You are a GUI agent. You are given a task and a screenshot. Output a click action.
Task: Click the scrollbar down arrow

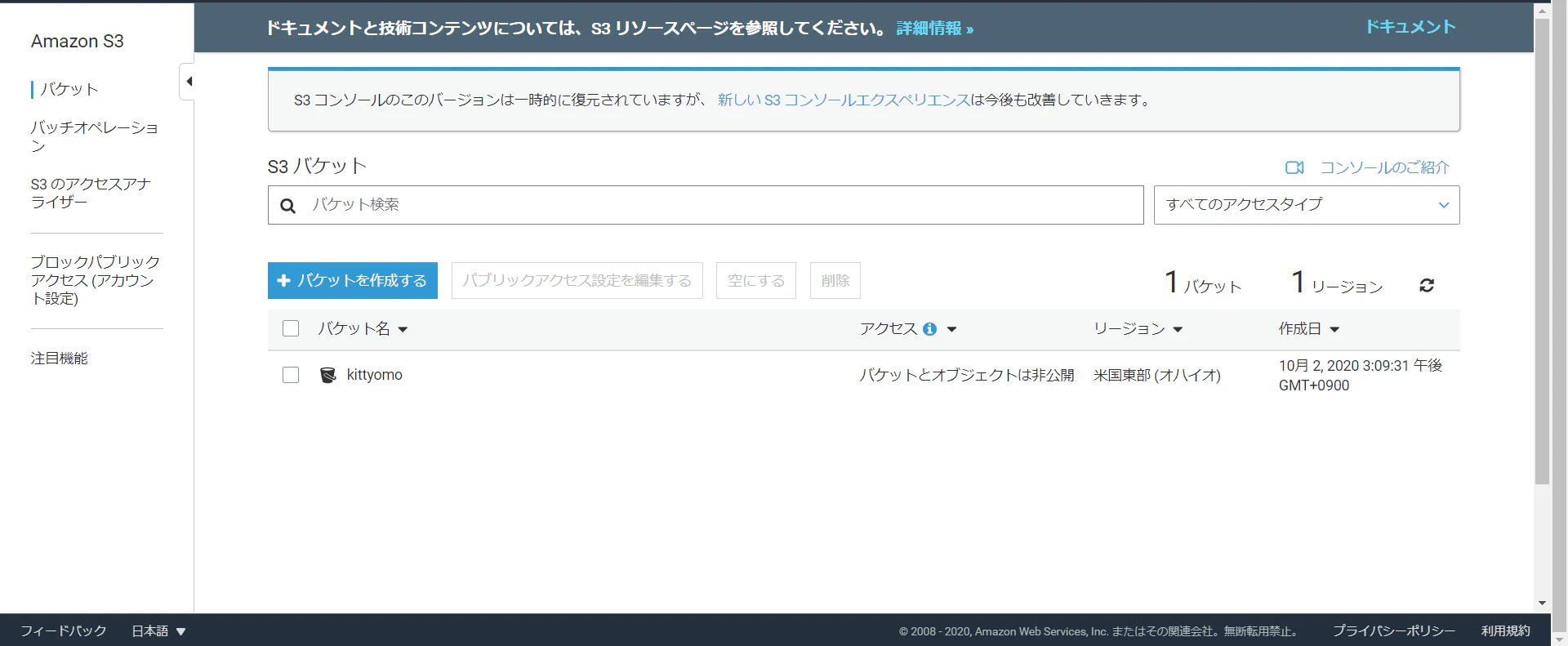pyautogui.click(x=1543, y=604)
